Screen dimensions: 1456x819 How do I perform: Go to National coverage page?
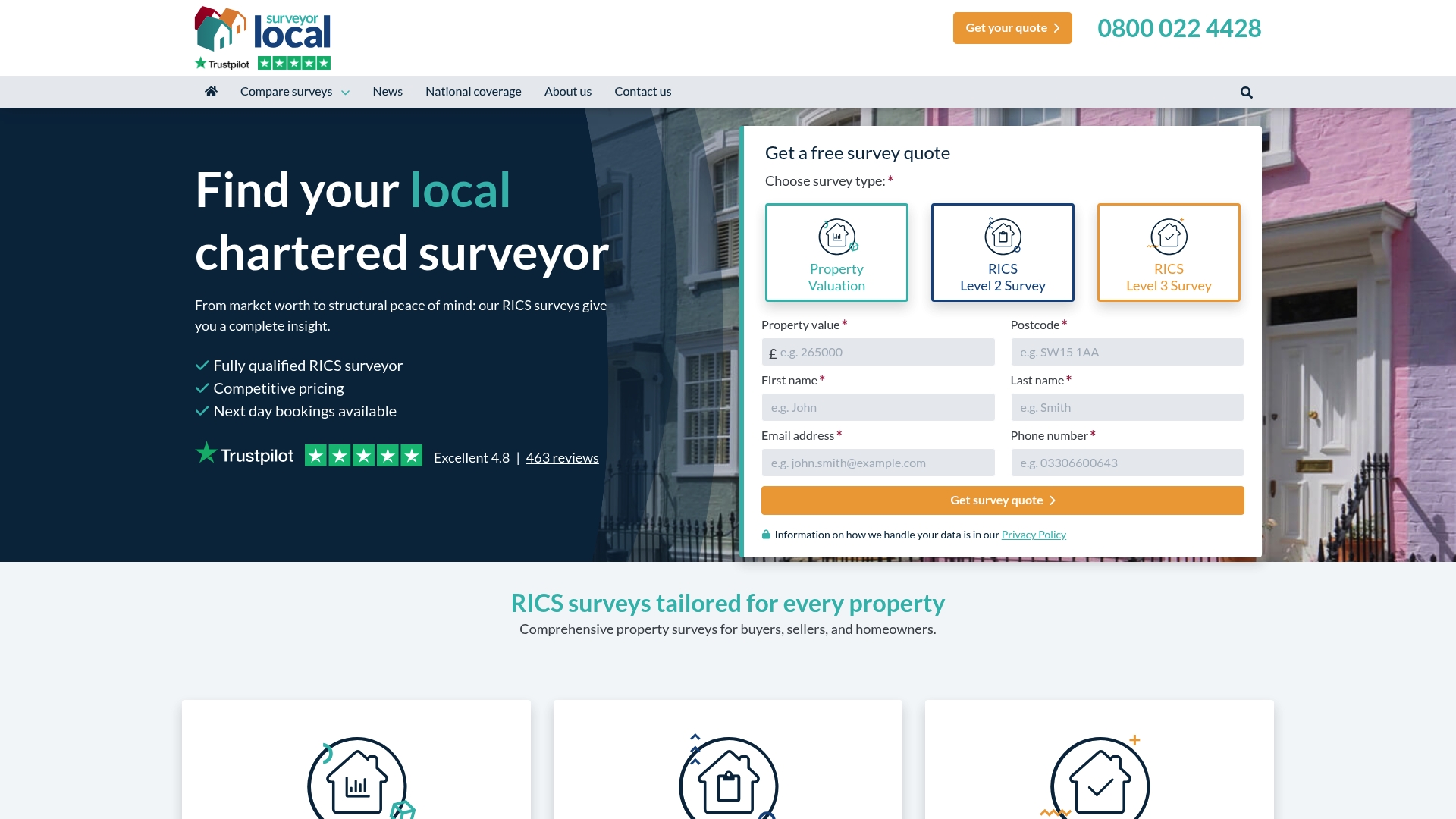pos(473,92)
